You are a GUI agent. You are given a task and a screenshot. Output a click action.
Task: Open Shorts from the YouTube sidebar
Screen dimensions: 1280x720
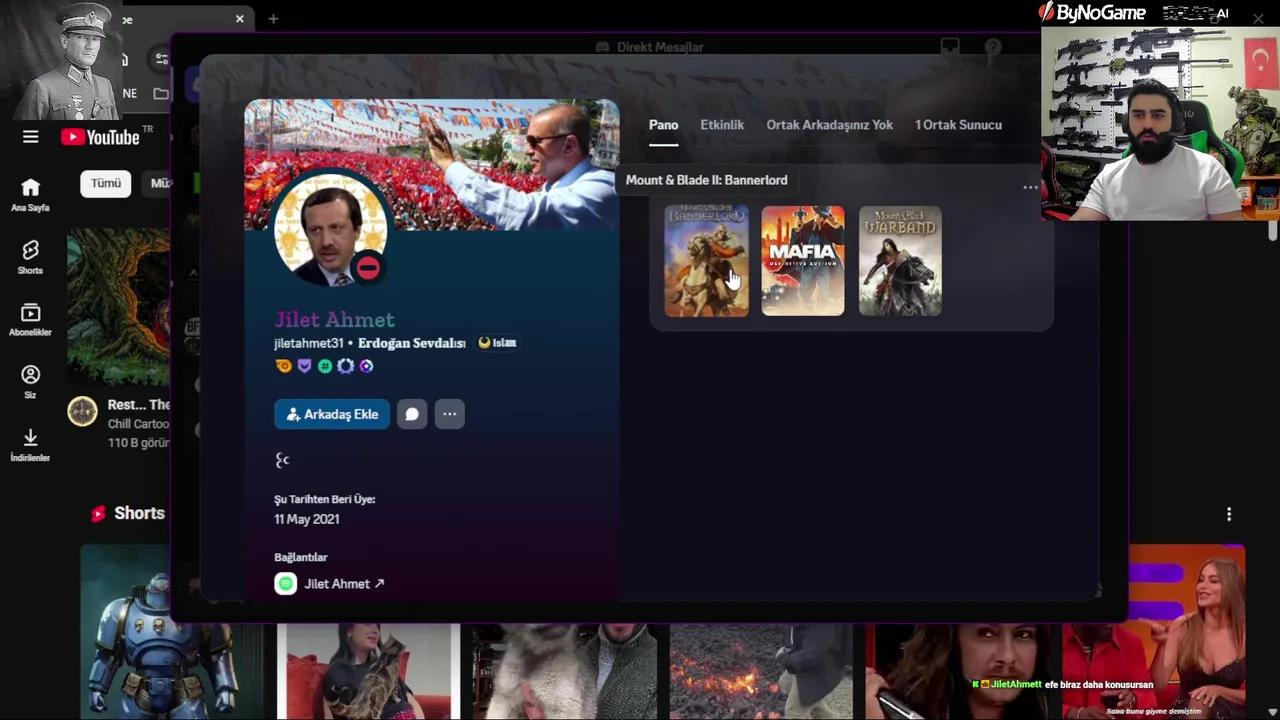30,257
